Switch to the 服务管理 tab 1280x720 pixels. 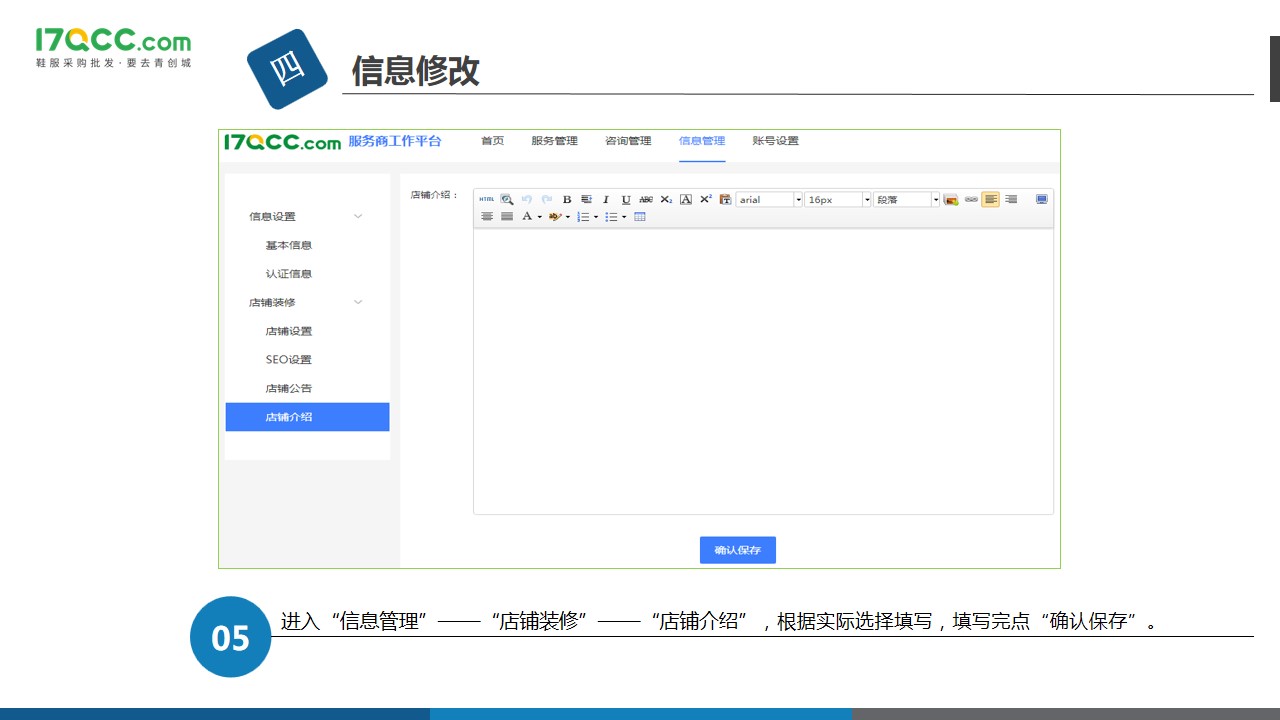[554, 141]
